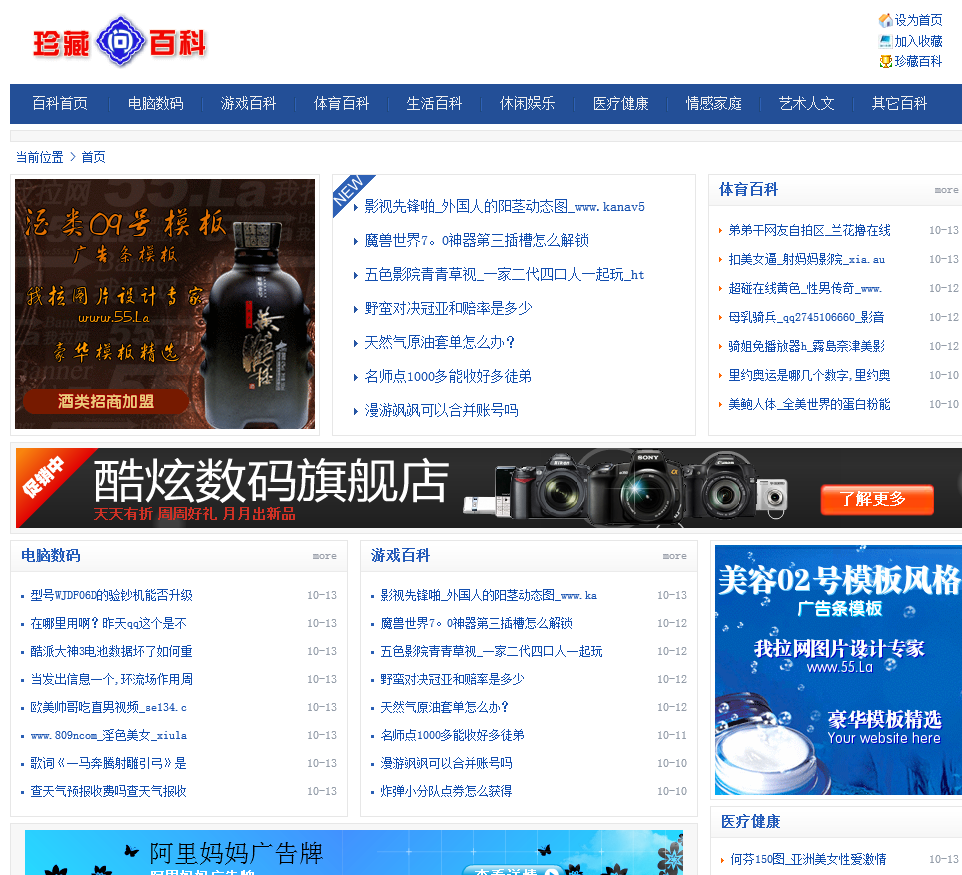
Task: Open the 酒类09号模板 wine bottle banner
Action: coord(165,304)
